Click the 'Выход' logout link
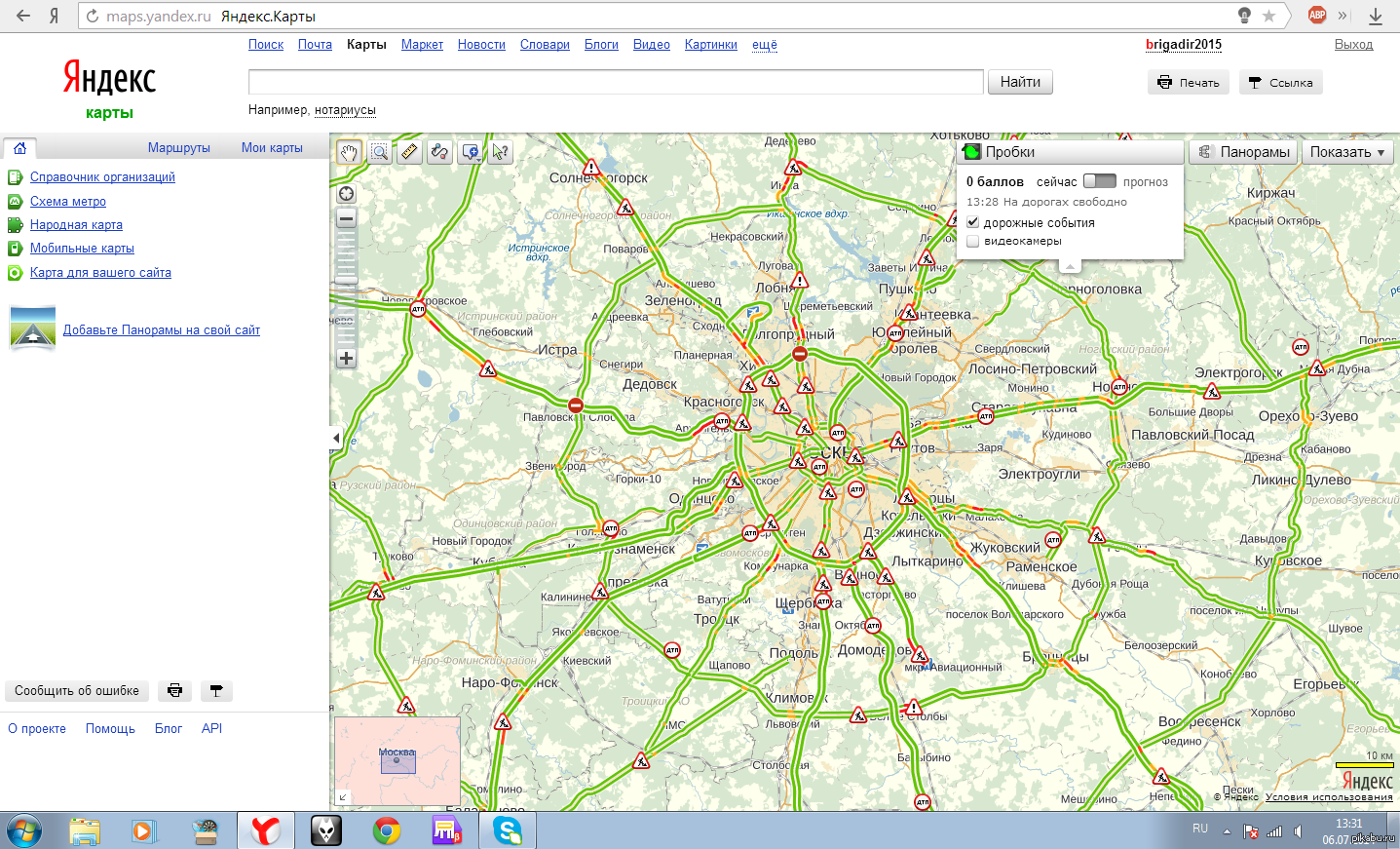The image size is (1400, 849). pos(1353,45)
